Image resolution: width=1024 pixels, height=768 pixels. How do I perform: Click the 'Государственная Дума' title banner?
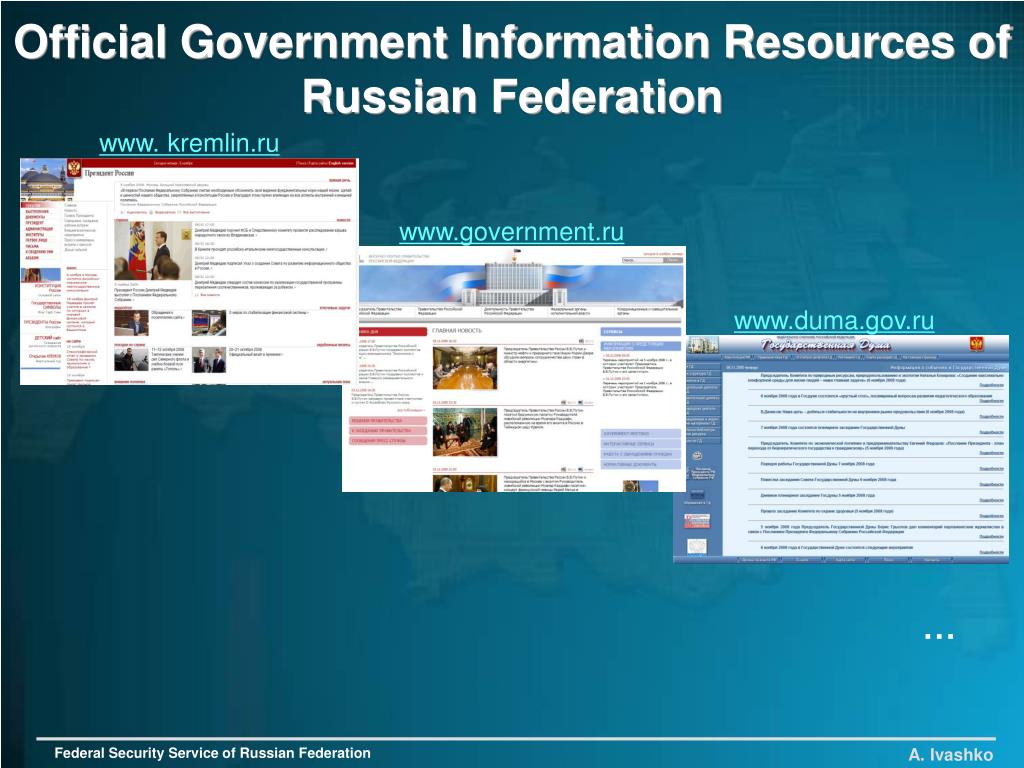(825, 345)
